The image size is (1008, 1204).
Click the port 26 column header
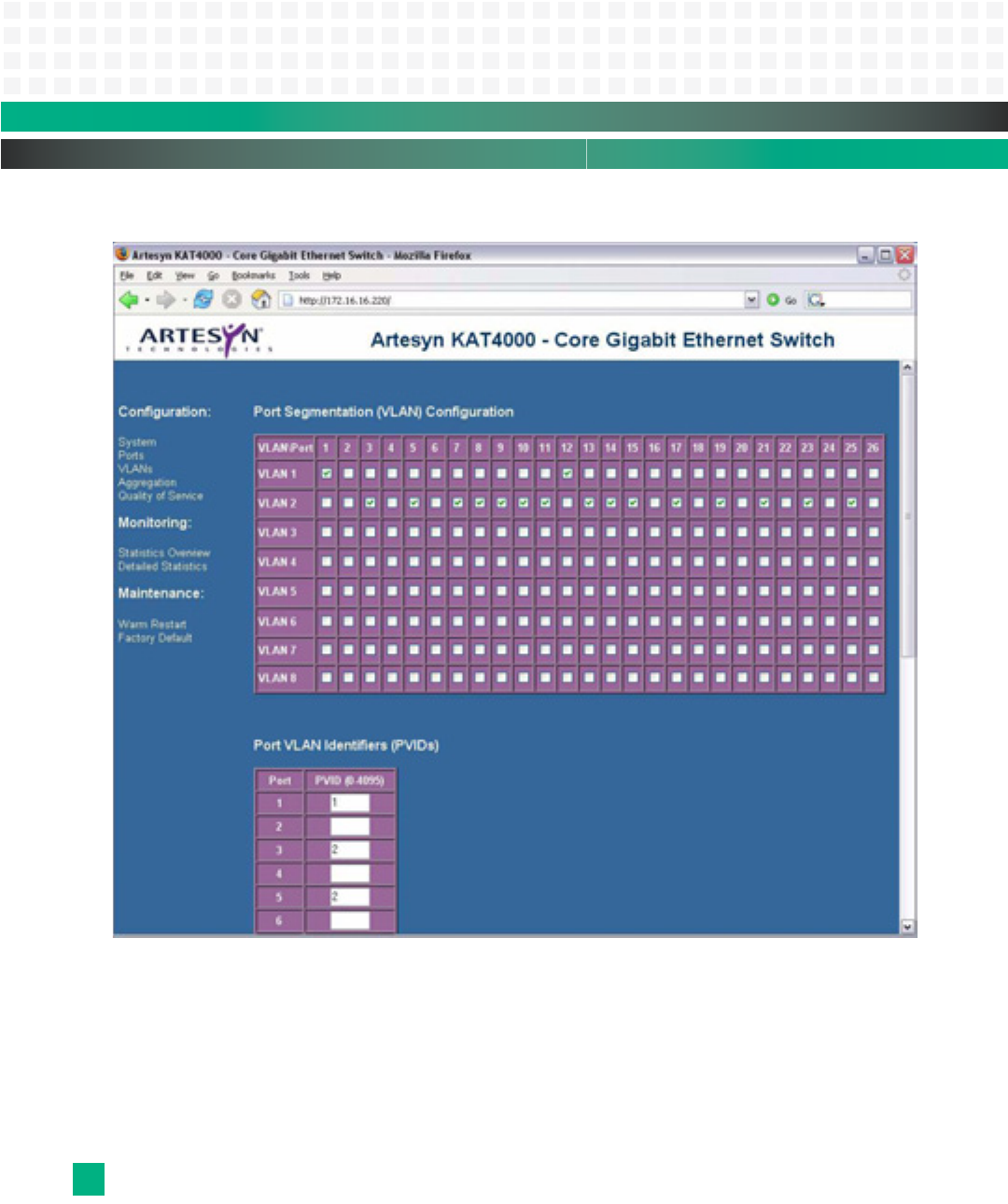pyautogui.click(x=873, y=448)
